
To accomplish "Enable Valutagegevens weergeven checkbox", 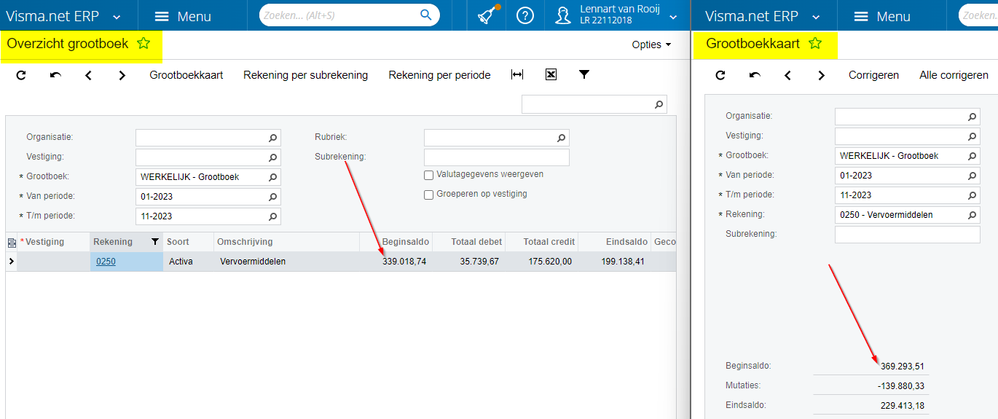I will 428,174.
